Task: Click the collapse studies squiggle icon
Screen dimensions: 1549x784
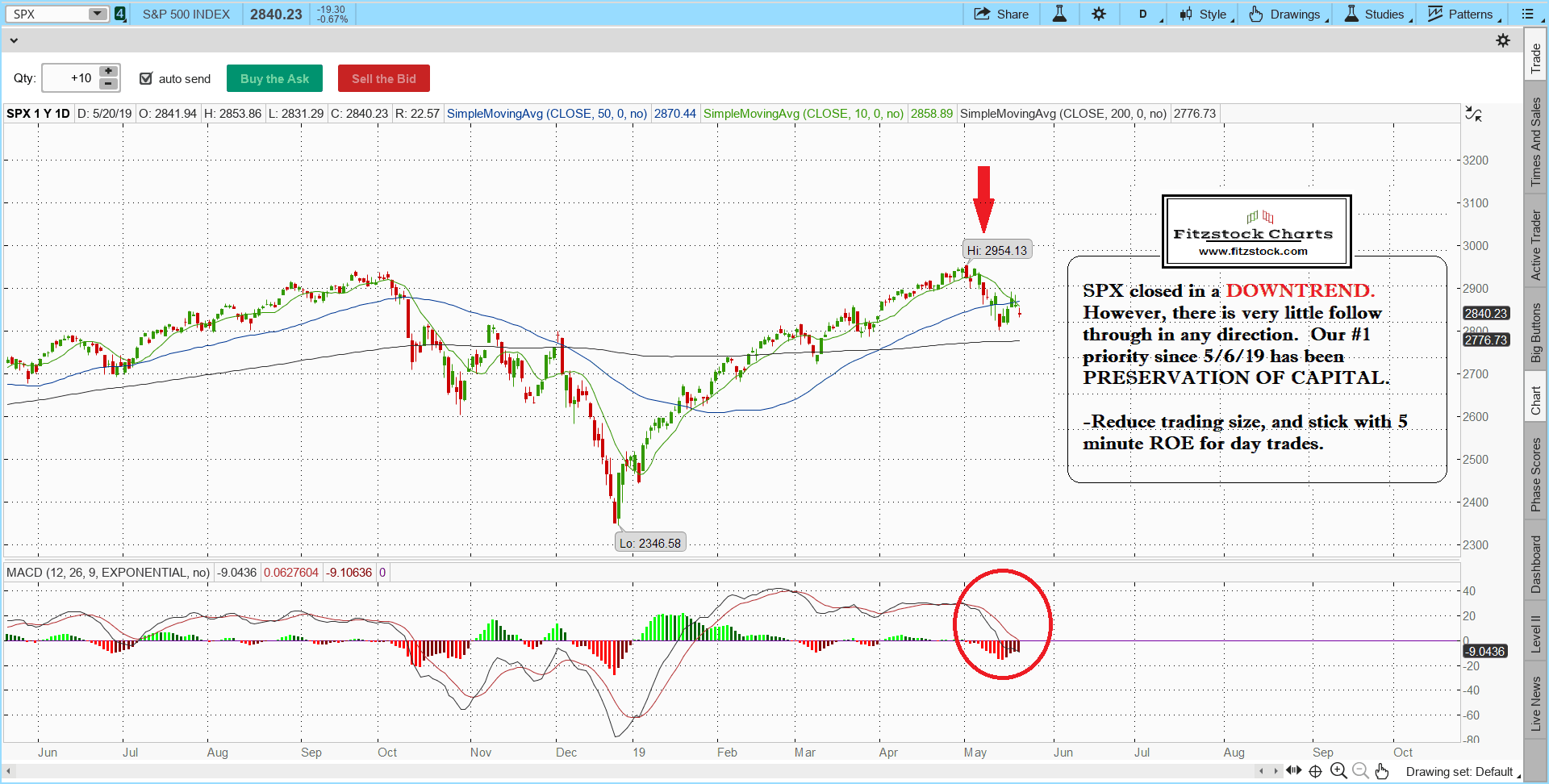Action: pos(1473,115)
